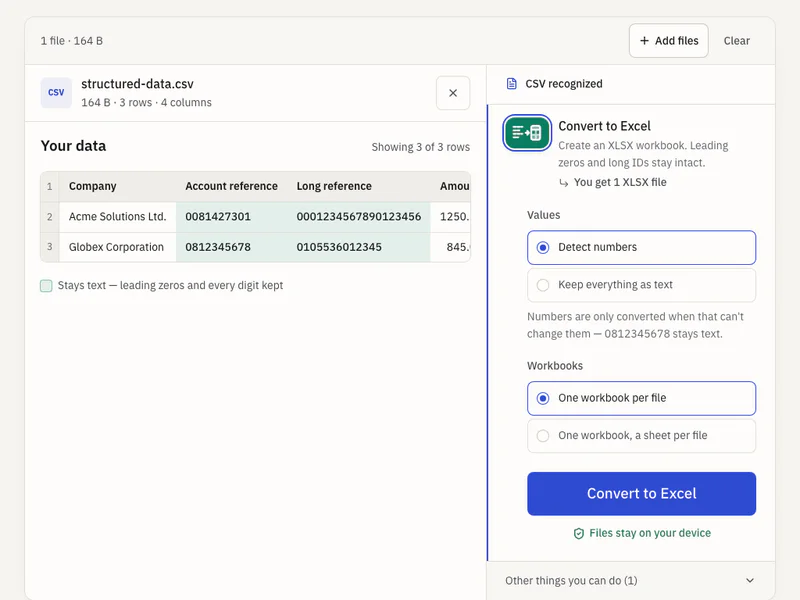Choose One workbook per file
The height and width of the screenshot is (600, 800).
pyautogui.click(x=641, y=398)
